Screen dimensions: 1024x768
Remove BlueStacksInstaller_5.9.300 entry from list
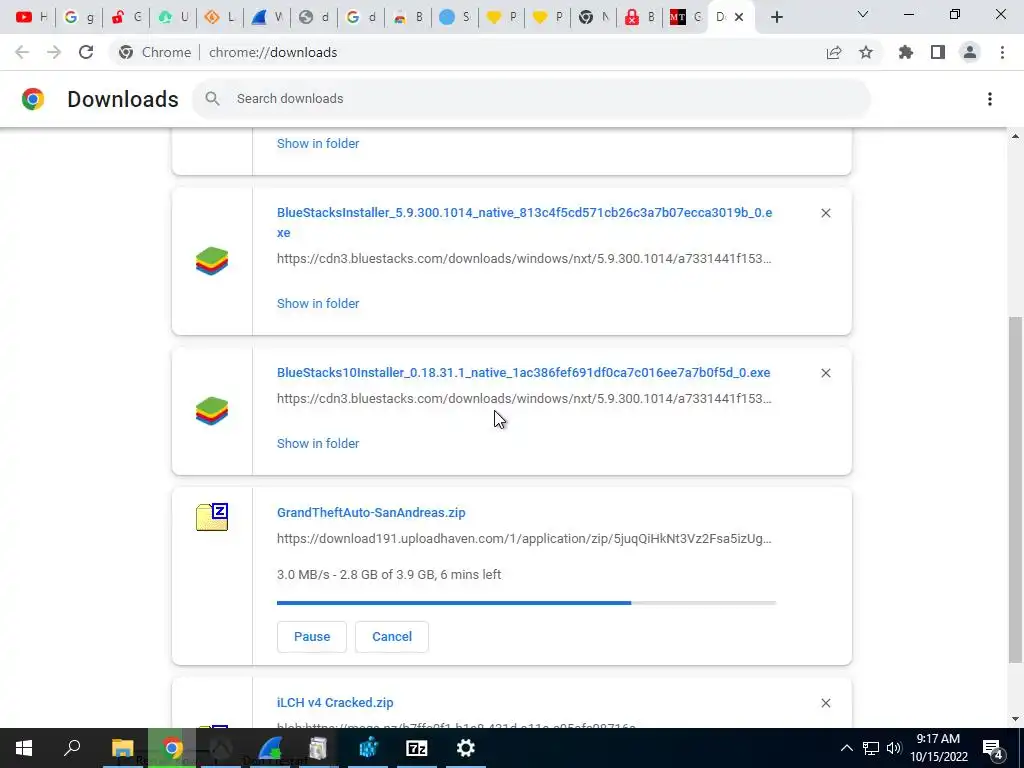click(x=826, y=213)
